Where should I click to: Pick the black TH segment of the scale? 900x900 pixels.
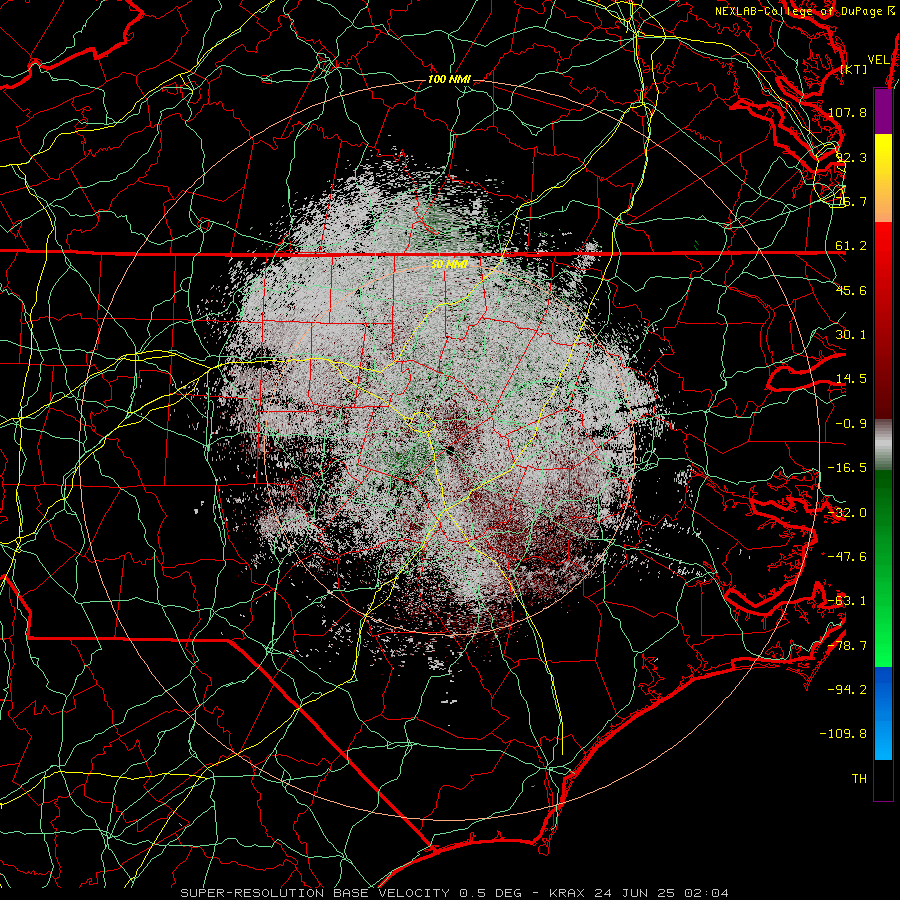[883, 780]
